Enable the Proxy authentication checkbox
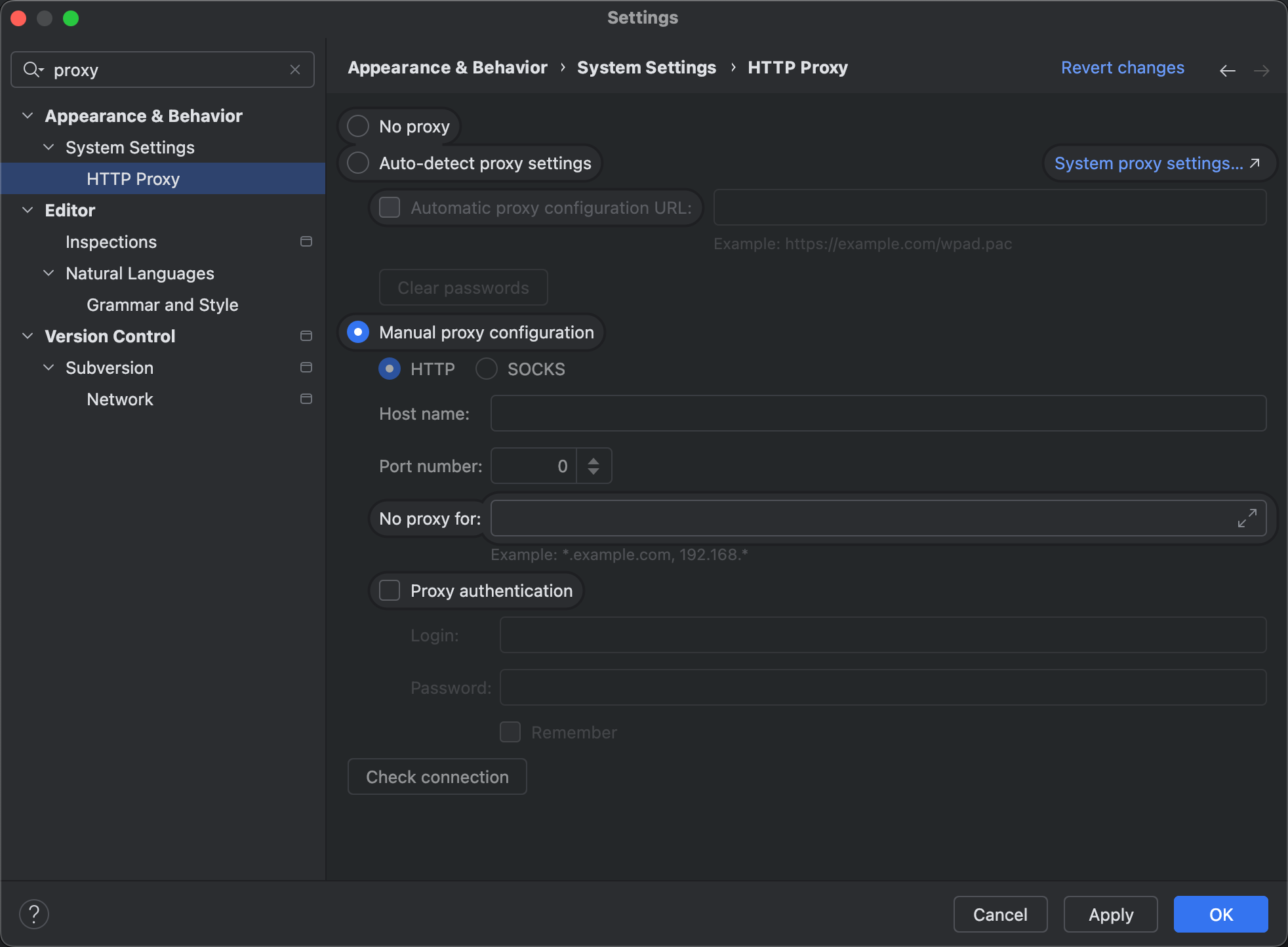 (390, 591)
